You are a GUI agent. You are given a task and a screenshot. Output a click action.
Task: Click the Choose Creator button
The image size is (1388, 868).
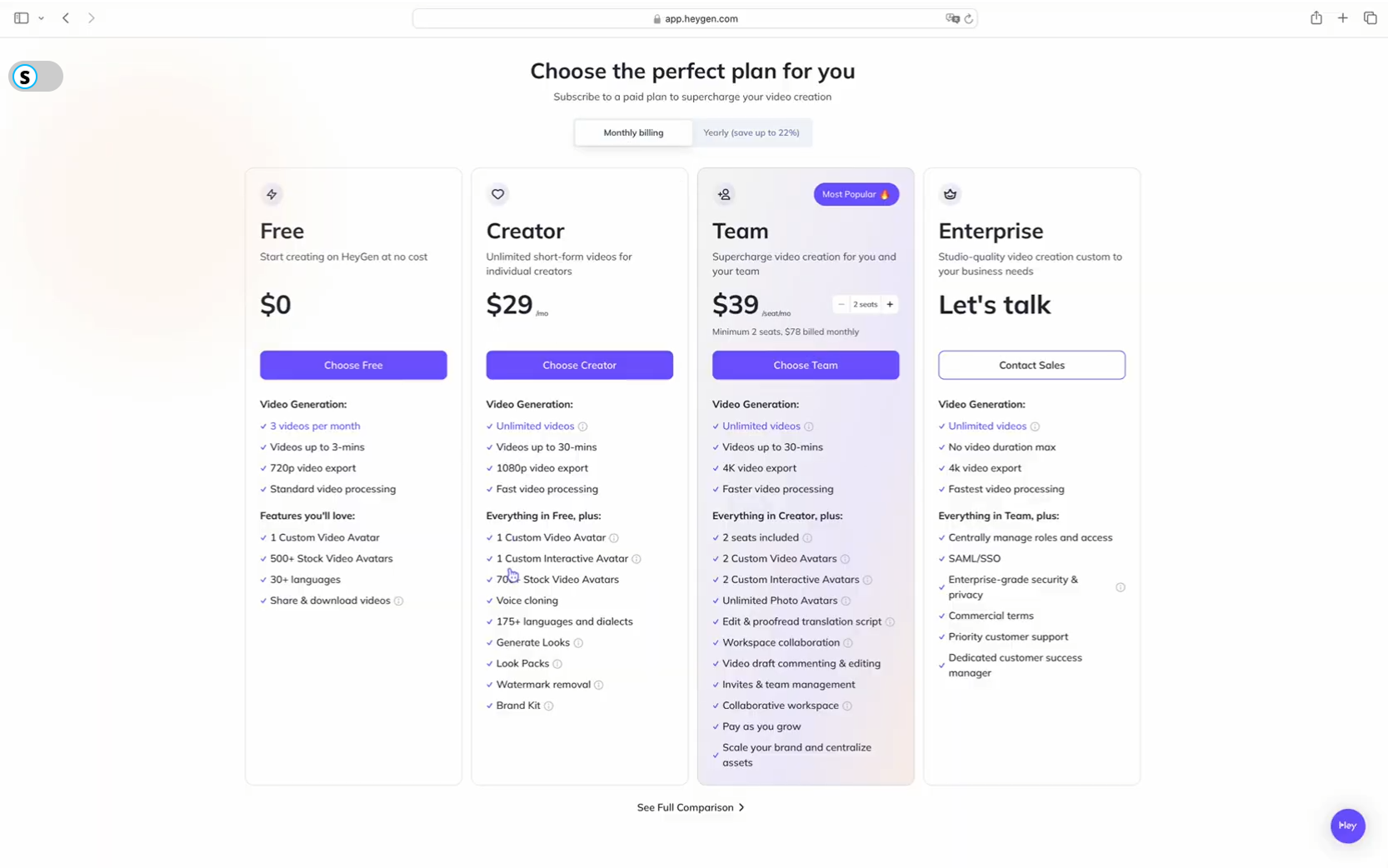pyautogui.click(x=579, y=365)
